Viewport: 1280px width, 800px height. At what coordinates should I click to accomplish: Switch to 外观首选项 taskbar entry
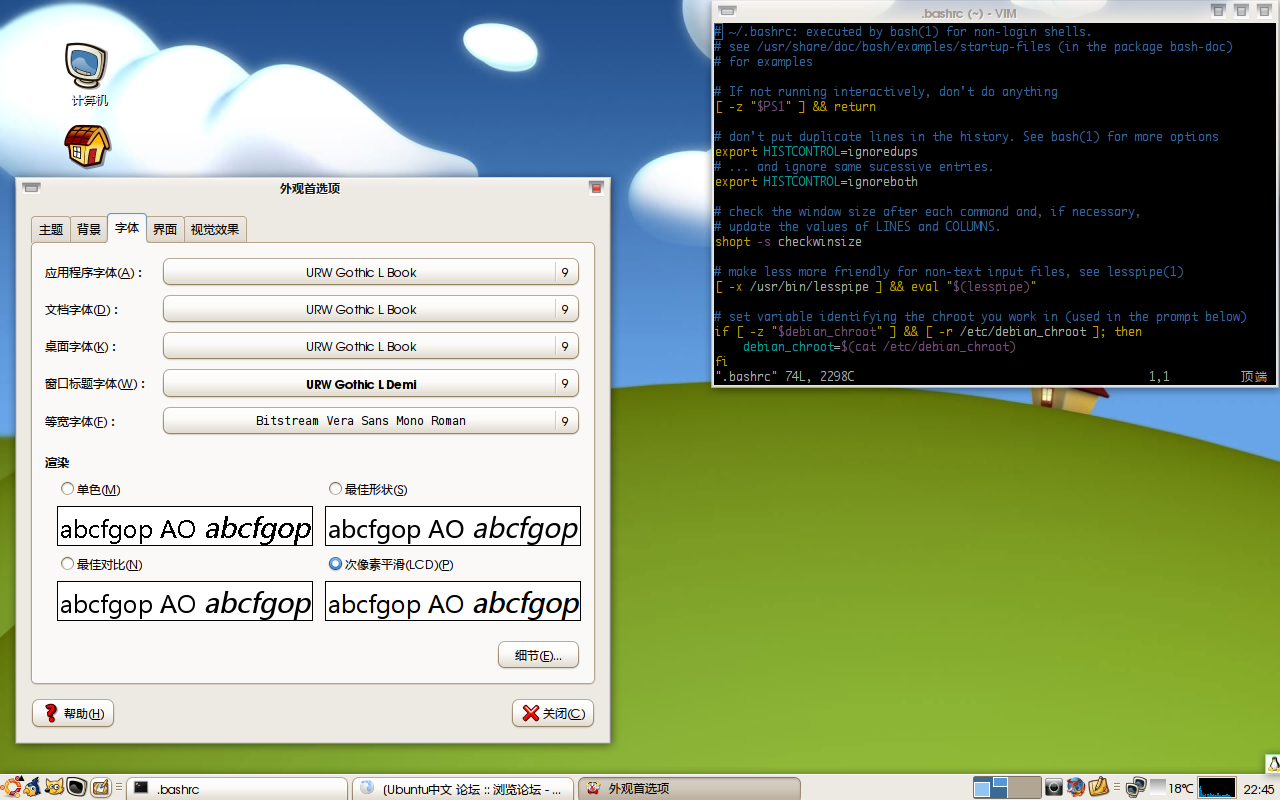[x=690, y=788]
